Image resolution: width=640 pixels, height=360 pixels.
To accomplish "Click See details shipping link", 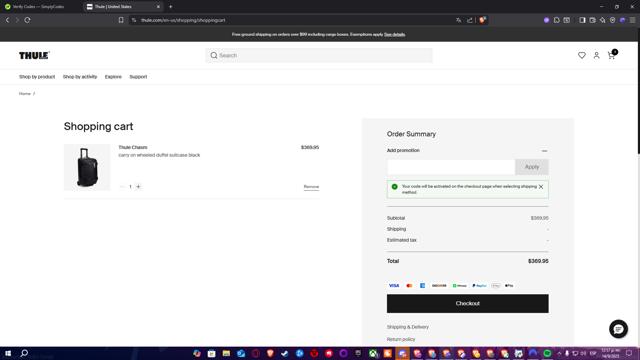I will (394, 35).
